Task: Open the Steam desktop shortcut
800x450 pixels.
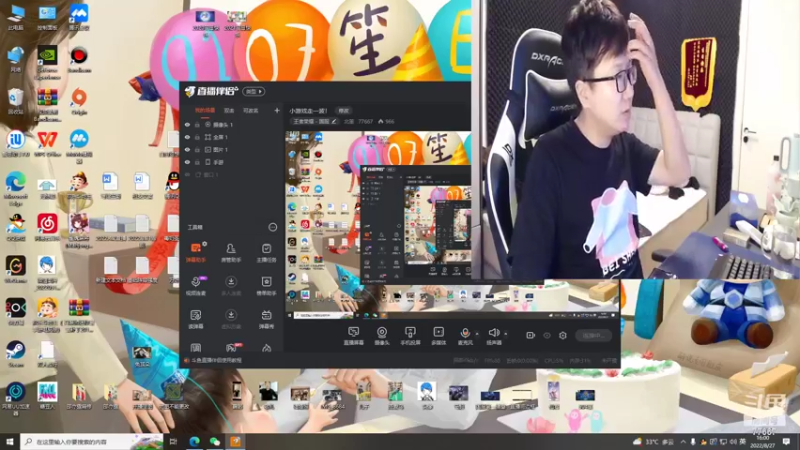Action: coord(16,354)
